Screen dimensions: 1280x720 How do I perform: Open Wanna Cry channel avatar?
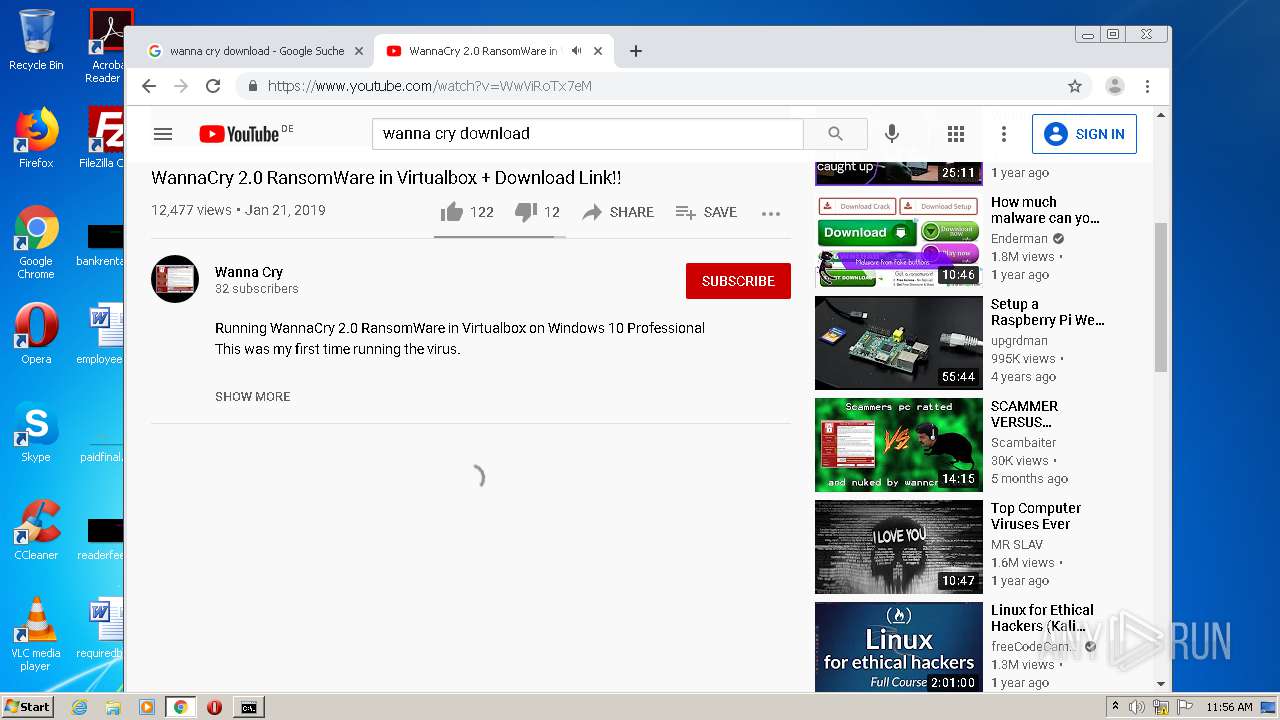175,279
